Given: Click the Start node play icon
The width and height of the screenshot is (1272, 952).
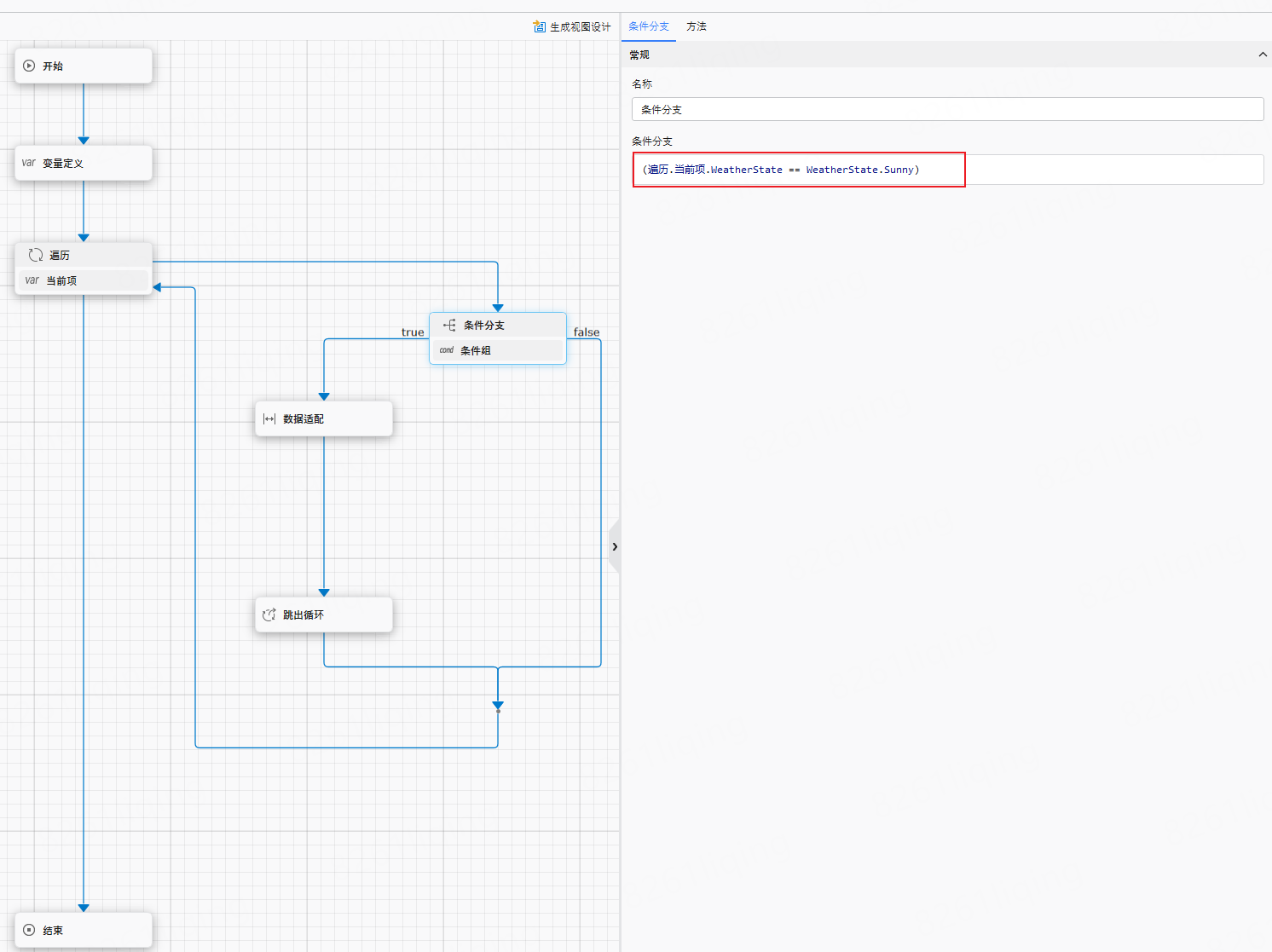Looking at the screenshot, I should pyautogui.click(x=29, y=66).
